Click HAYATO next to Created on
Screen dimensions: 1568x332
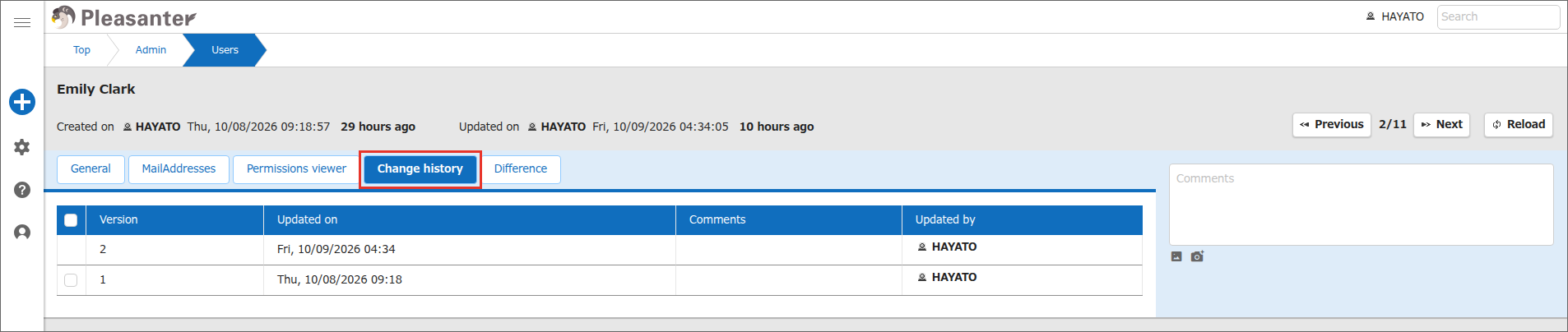point(152,127)
